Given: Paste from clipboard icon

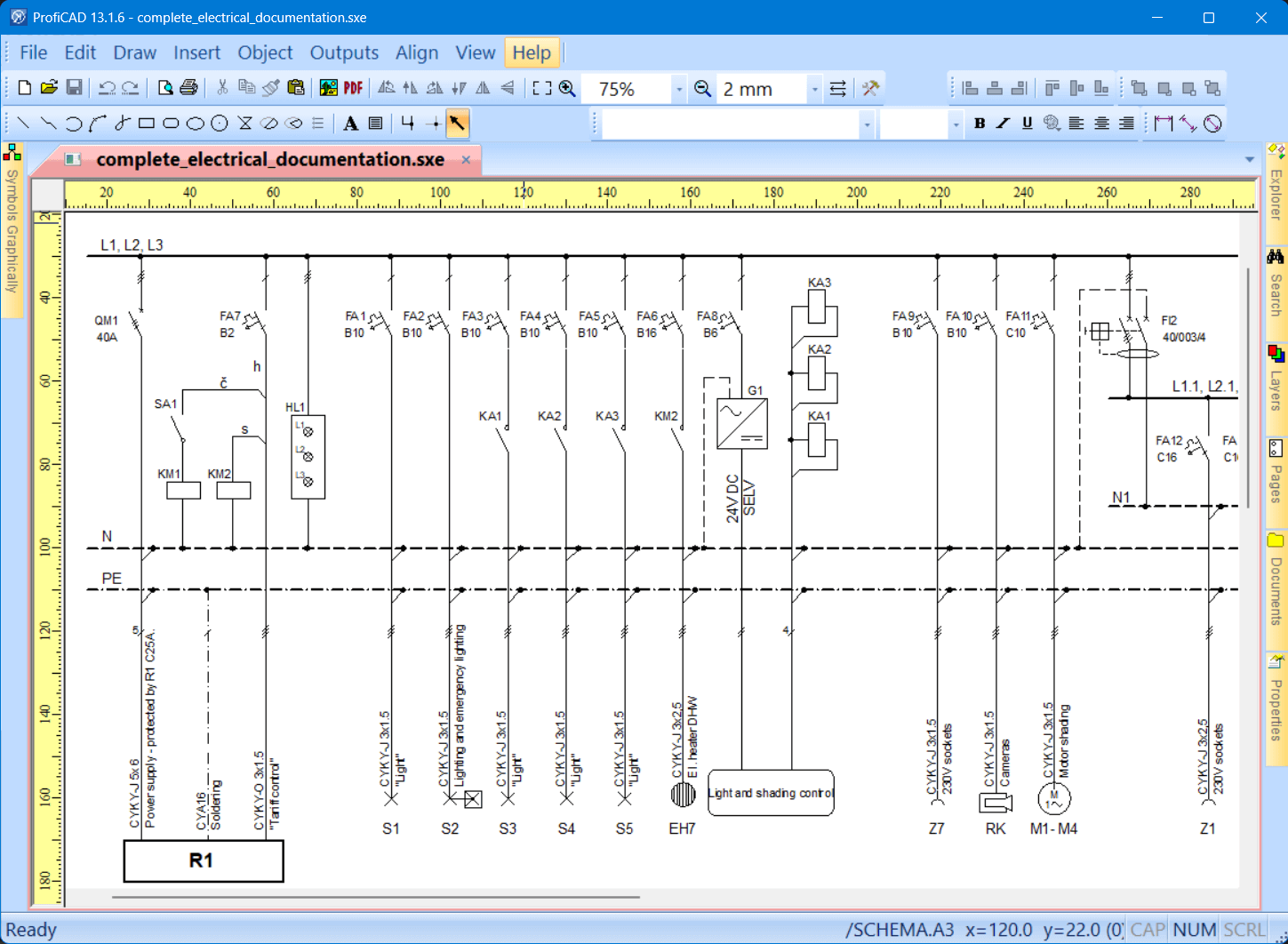Looking at the screenshot, I should 296,88.
